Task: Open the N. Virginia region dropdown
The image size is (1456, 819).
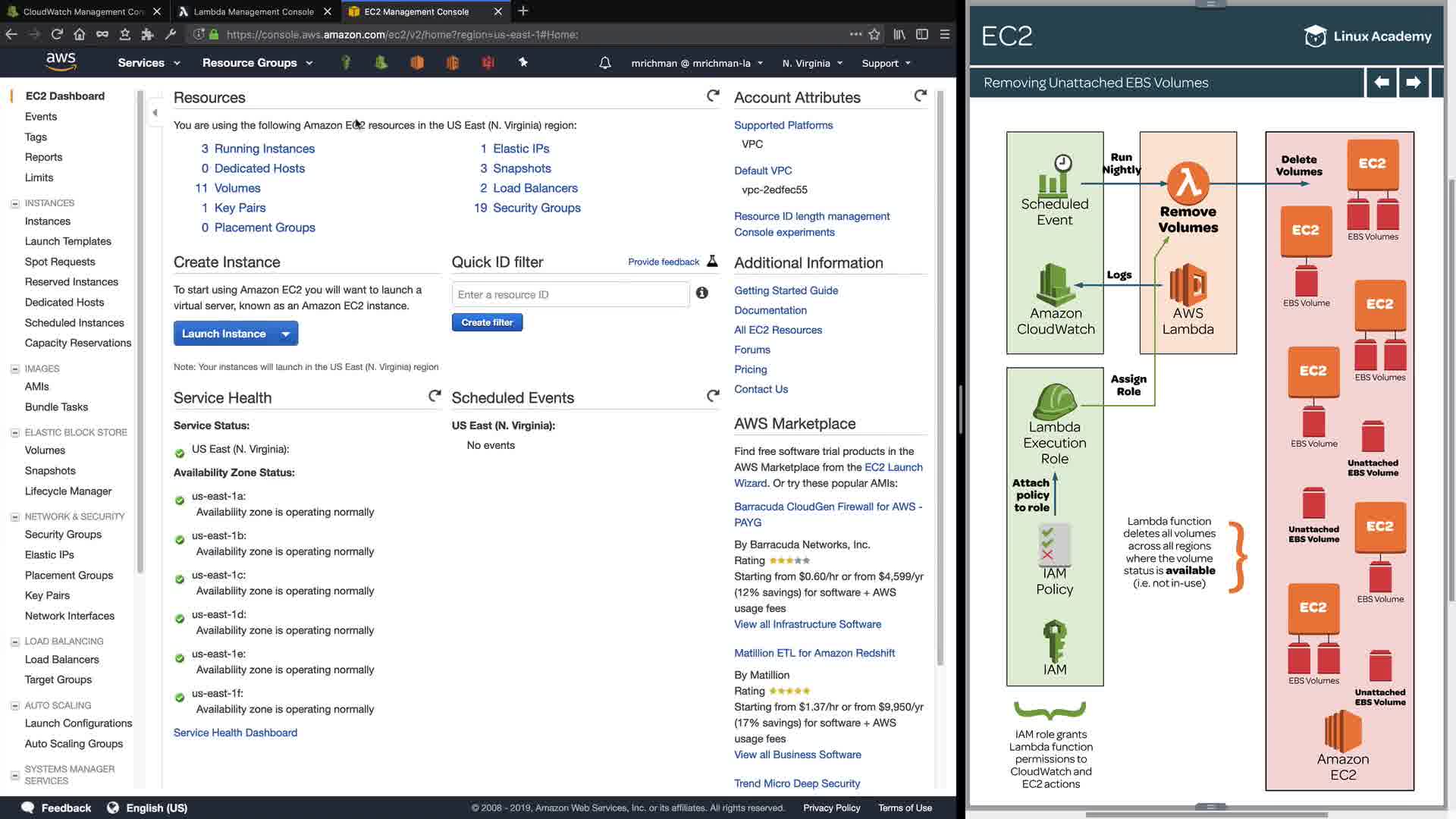Action: (812, 64)
